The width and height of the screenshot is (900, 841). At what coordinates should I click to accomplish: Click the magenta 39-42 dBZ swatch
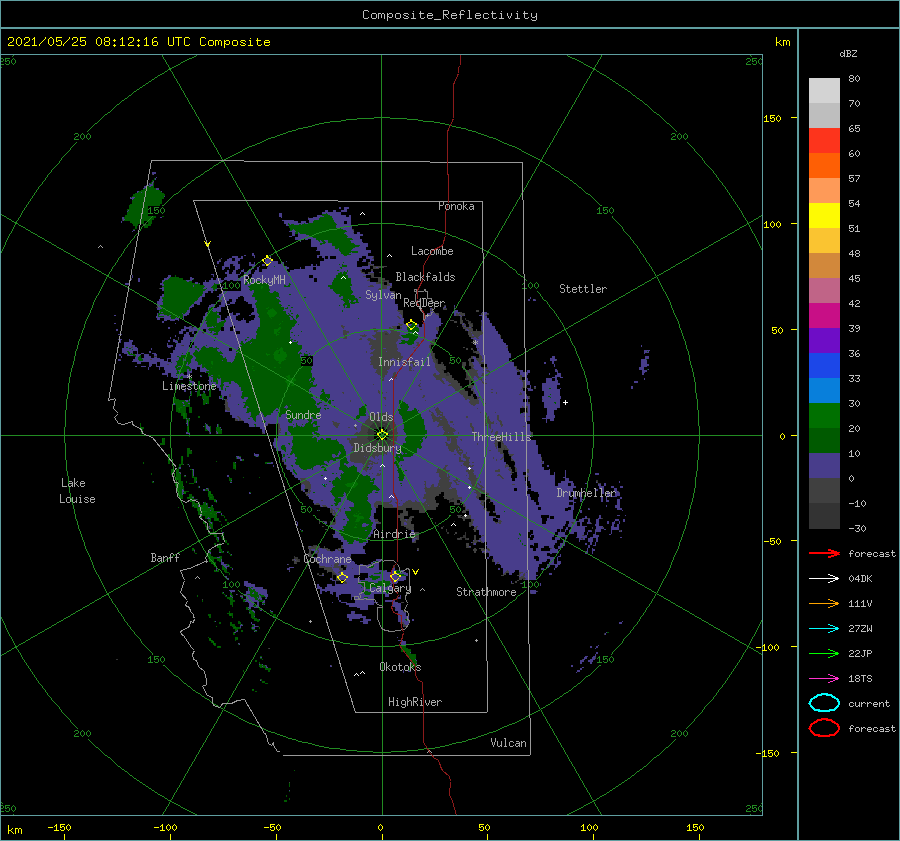[x=824, y=316]
